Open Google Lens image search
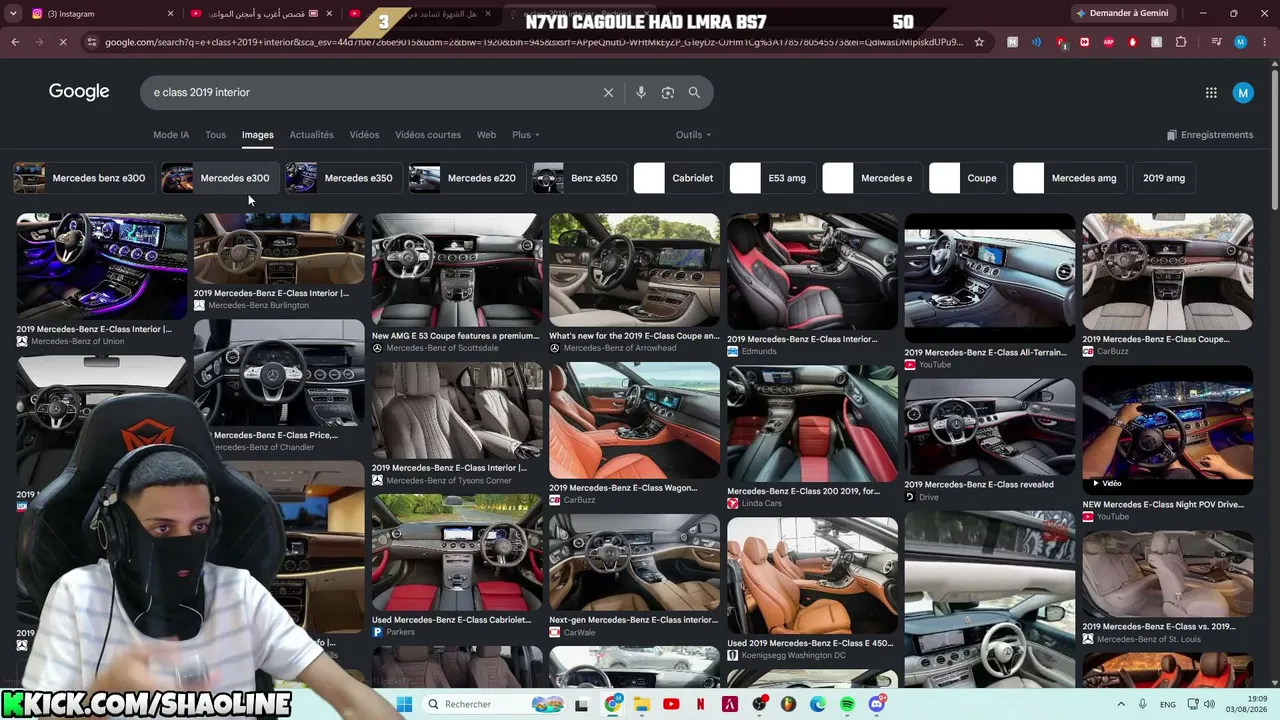 coord(668,92)
